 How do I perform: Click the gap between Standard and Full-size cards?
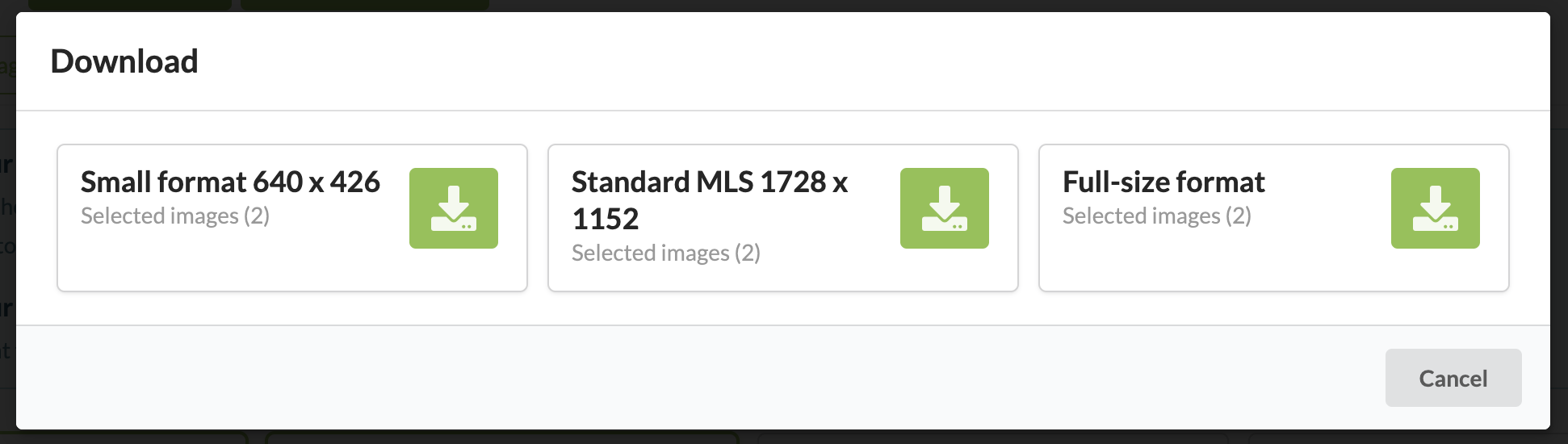[1029, 218]
